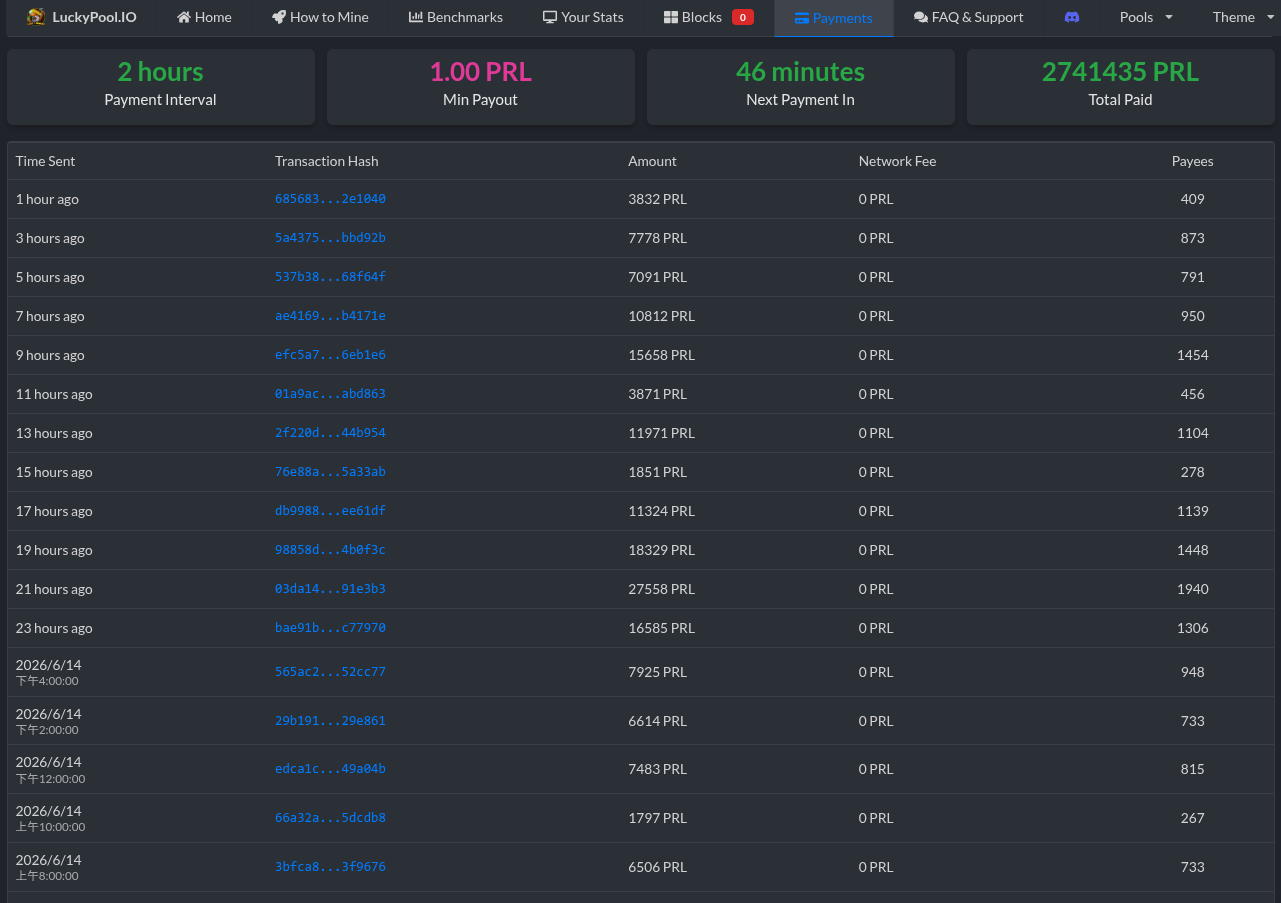Click the 46 minutes next payment value

800,72
